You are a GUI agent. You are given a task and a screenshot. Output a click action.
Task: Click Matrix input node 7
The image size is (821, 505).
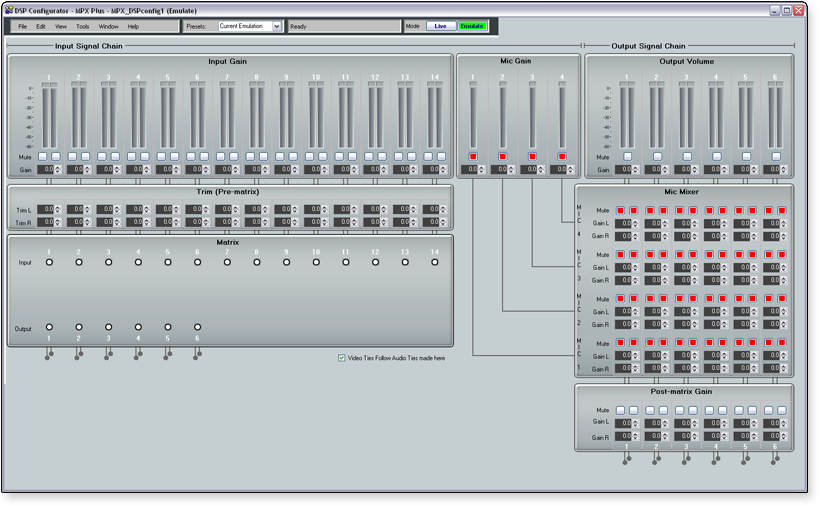point(227,262)
